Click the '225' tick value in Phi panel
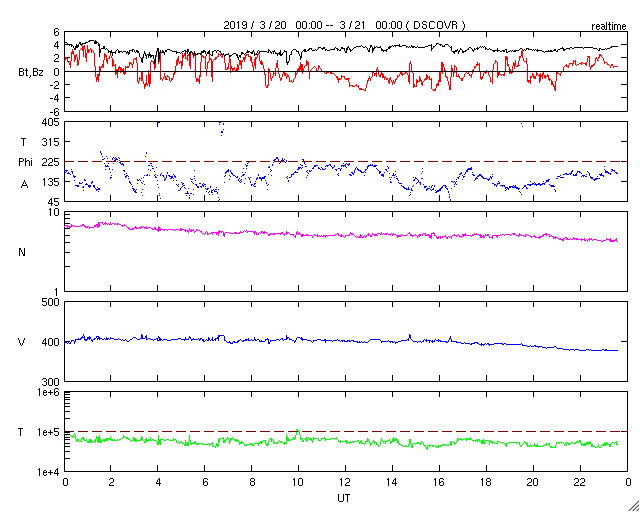The image size is (640, 512). click(52, 162)
